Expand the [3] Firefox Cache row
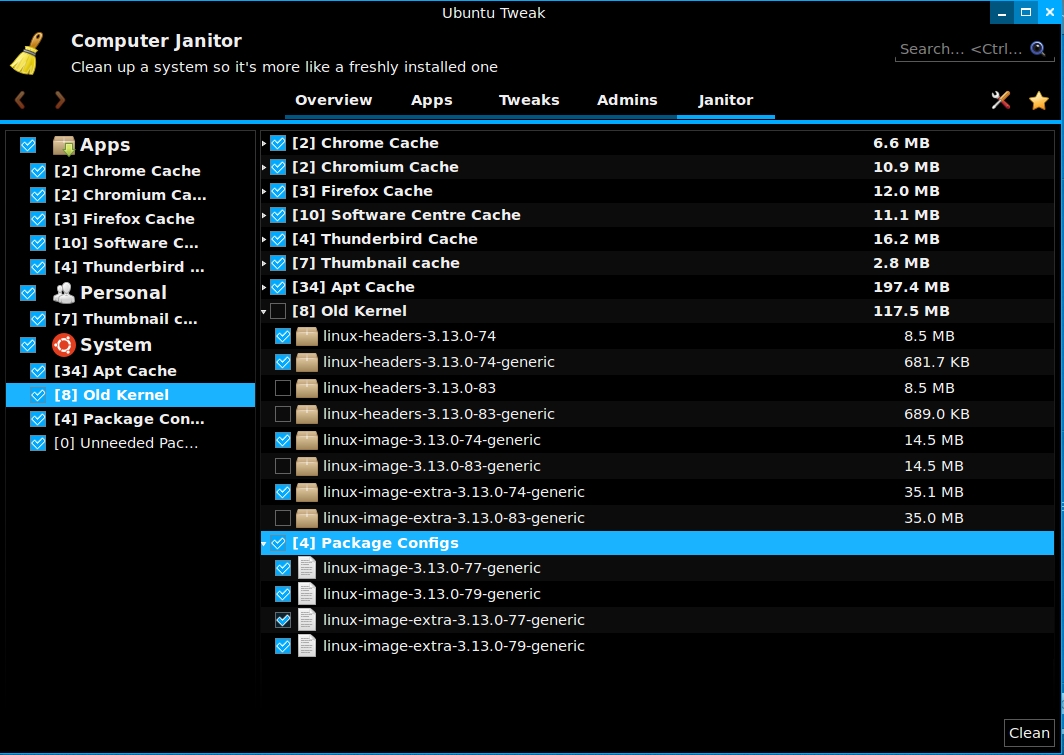Screen dimensions: 1064x755 264,192
